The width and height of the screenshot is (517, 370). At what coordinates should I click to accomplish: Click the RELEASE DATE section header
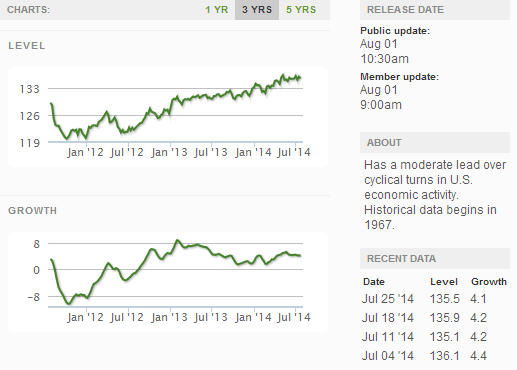435,10
